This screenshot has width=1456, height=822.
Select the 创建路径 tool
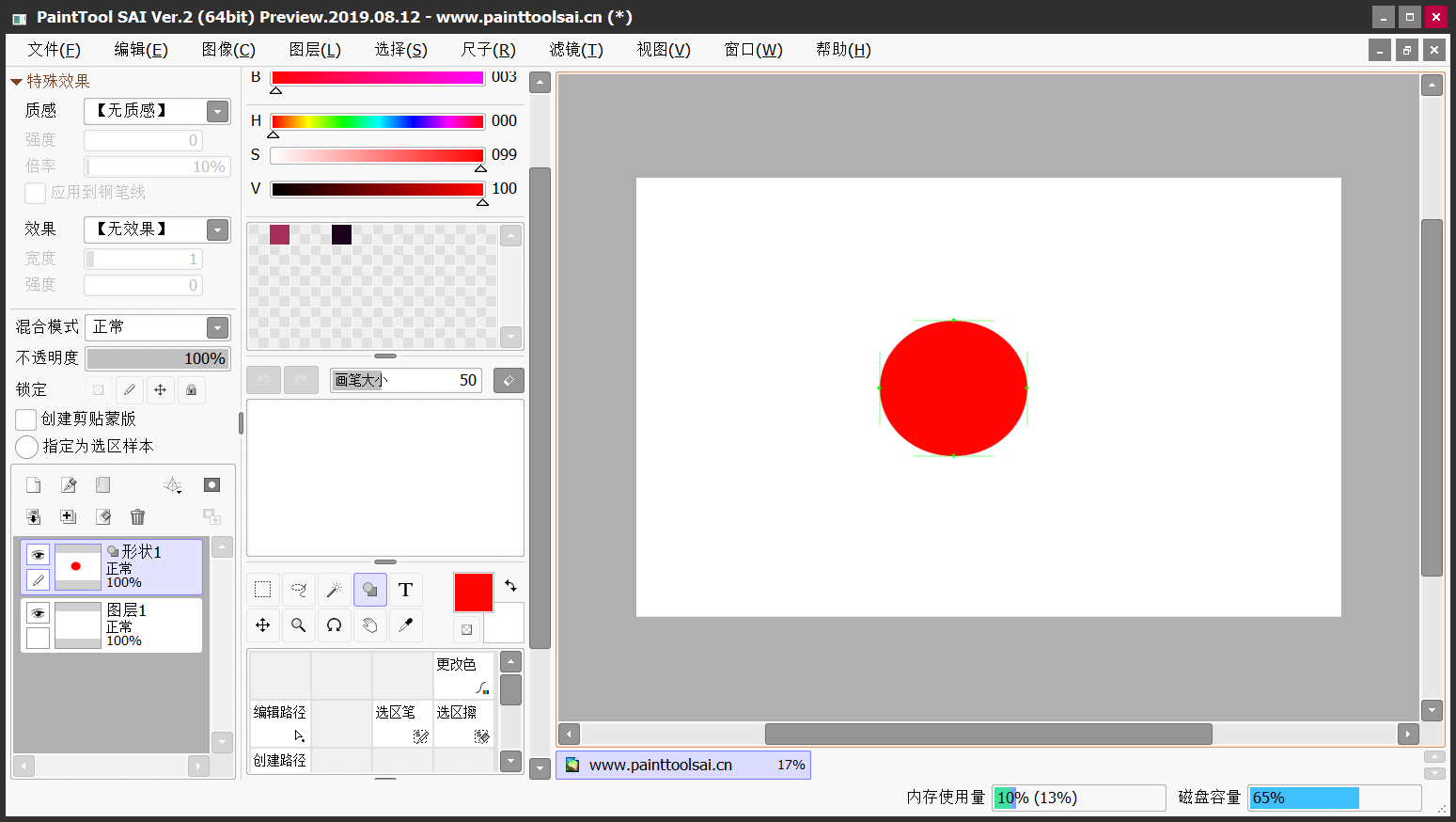pyautogui.click(x=280, y=761)
